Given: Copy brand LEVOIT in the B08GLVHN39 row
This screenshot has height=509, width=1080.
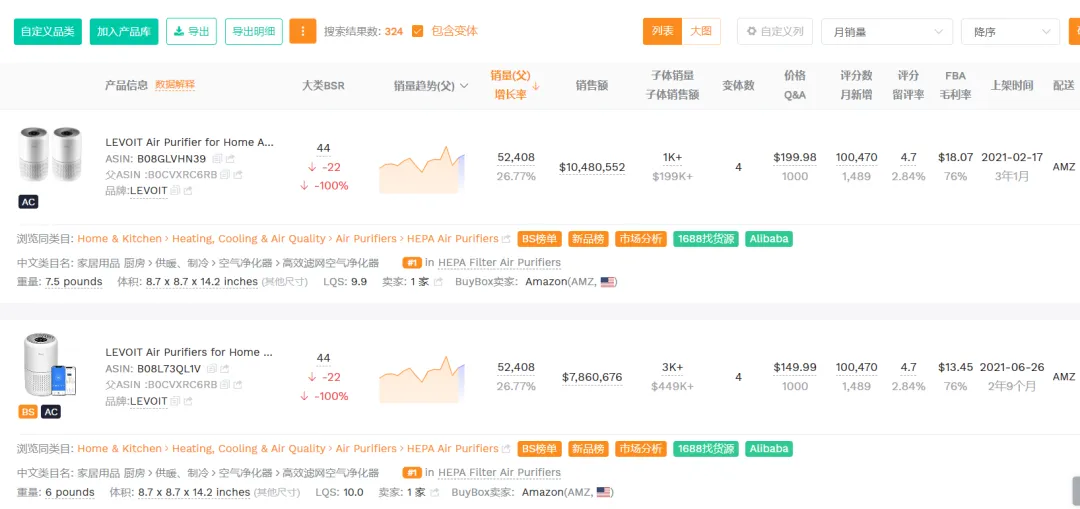Looking at the screenshot, I should coord(174,190).
